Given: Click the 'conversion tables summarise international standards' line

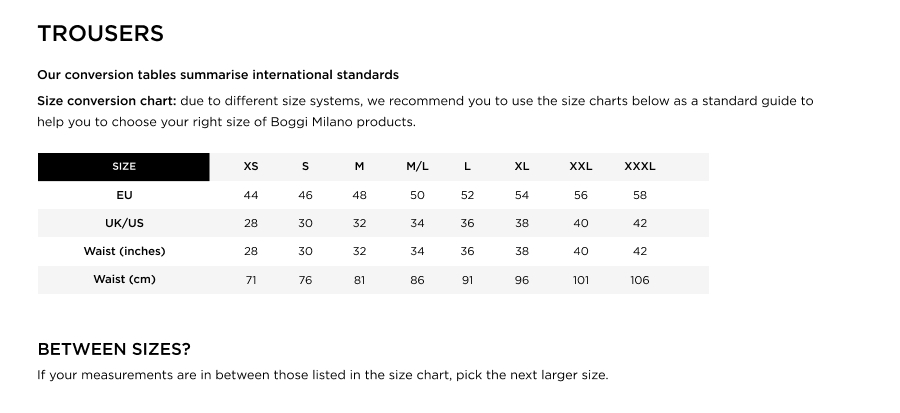Looking at the screenshot, I should coord(218,75).
